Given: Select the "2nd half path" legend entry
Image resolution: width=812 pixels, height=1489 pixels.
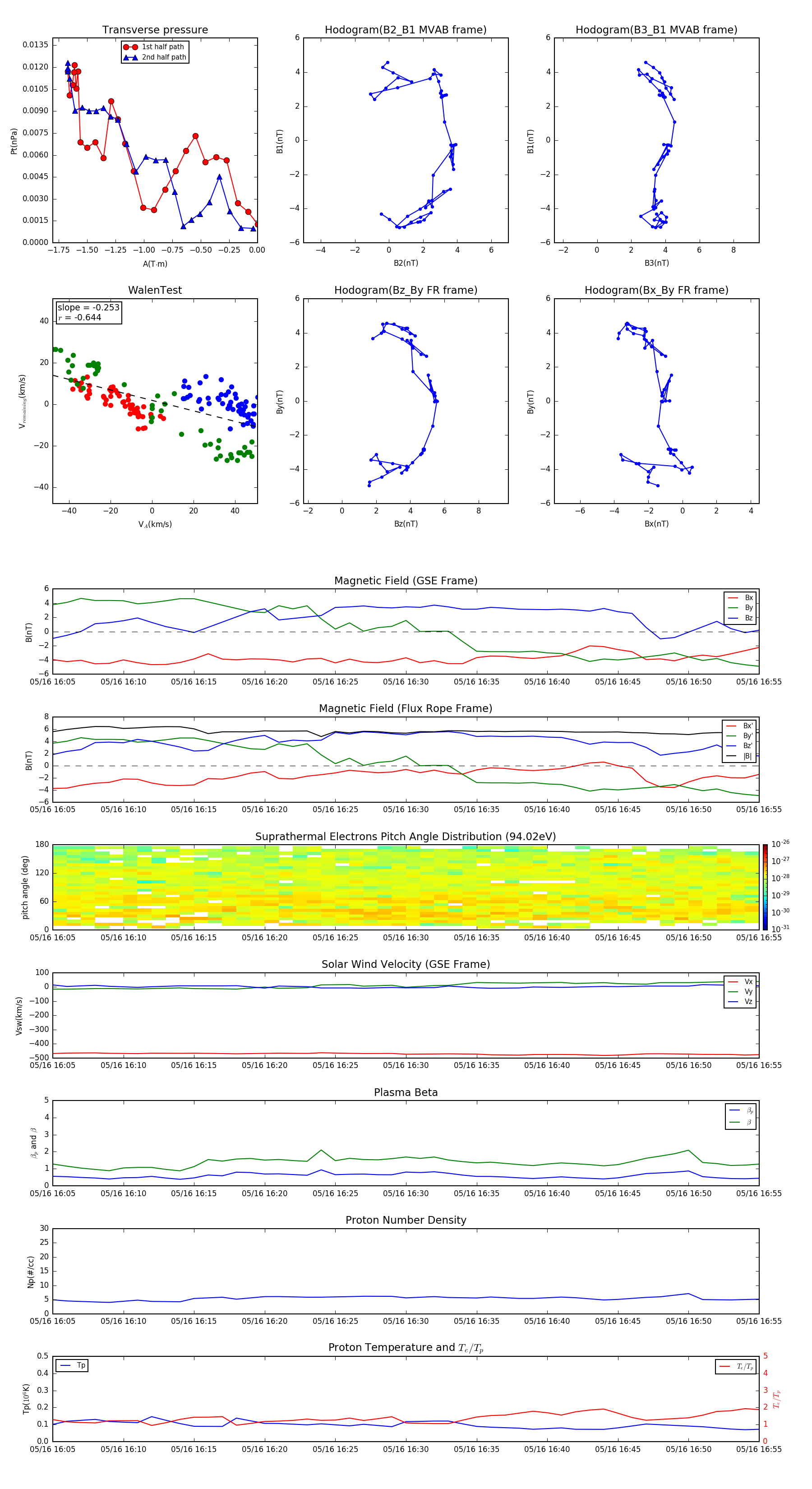Looking at the screenshot, I should point(155,57).
